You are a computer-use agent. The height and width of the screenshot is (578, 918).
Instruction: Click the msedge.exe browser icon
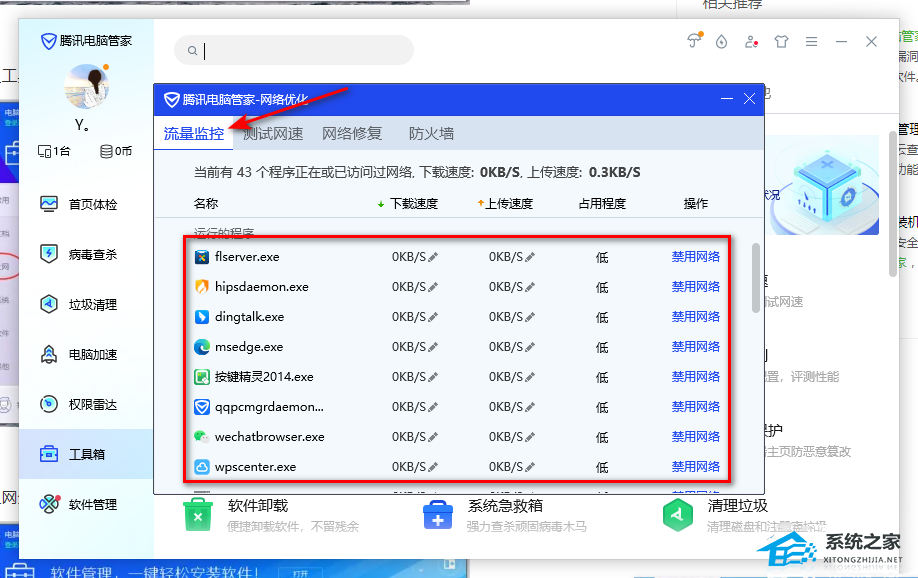(x=202, y=347)
